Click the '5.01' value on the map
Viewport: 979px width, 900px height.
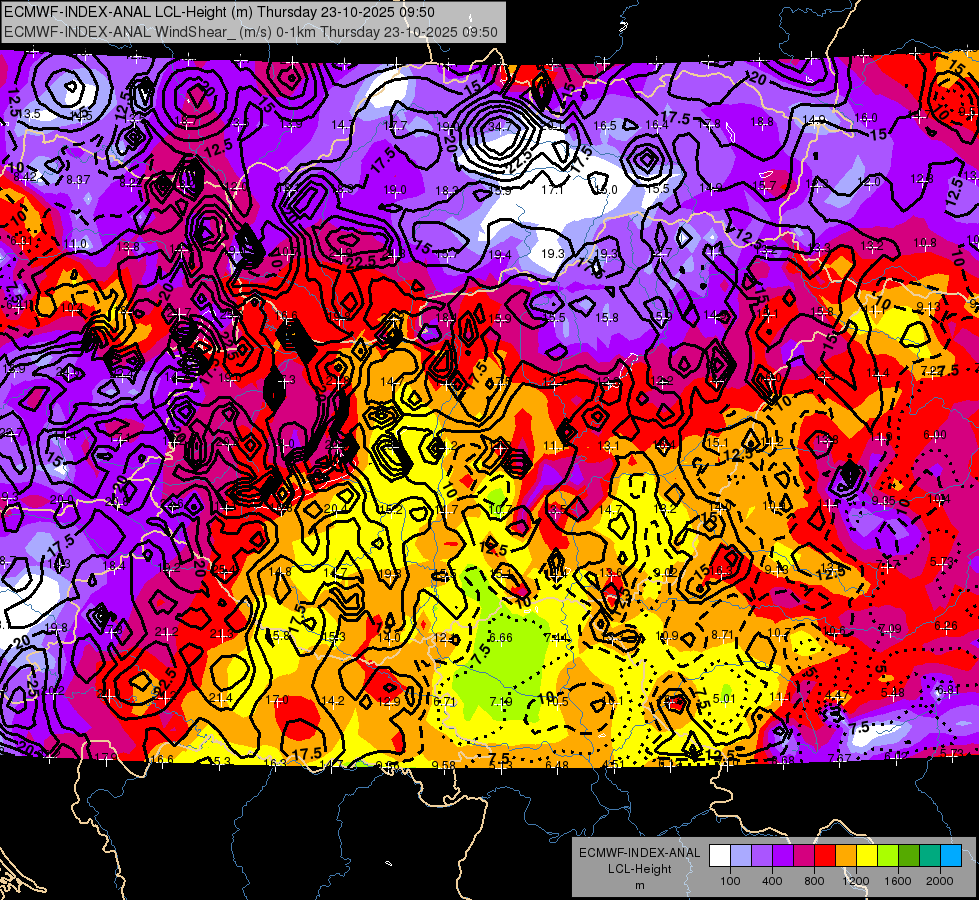[x=724, y=698]
